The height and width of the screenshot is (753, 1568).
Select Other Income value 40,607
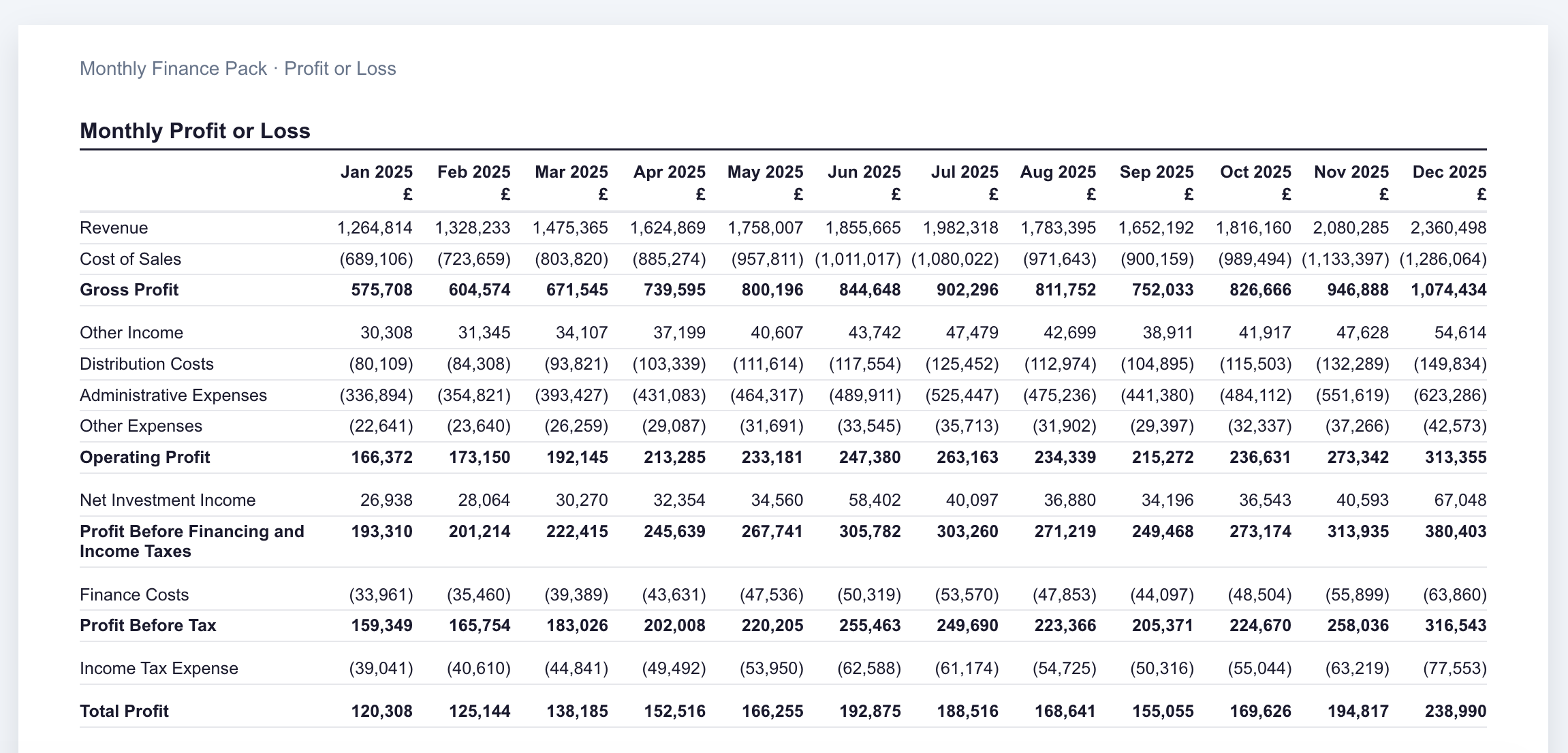[777, 332]
